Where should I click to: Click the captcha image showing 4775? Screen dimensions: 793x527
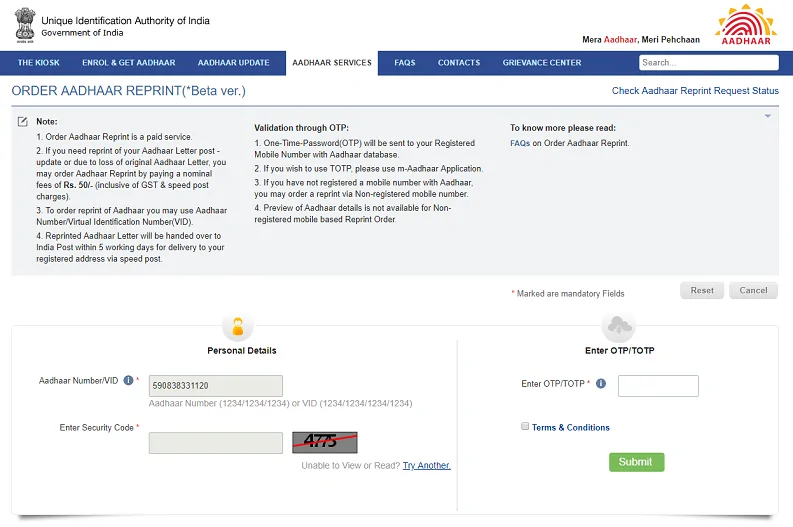(325, 442)
